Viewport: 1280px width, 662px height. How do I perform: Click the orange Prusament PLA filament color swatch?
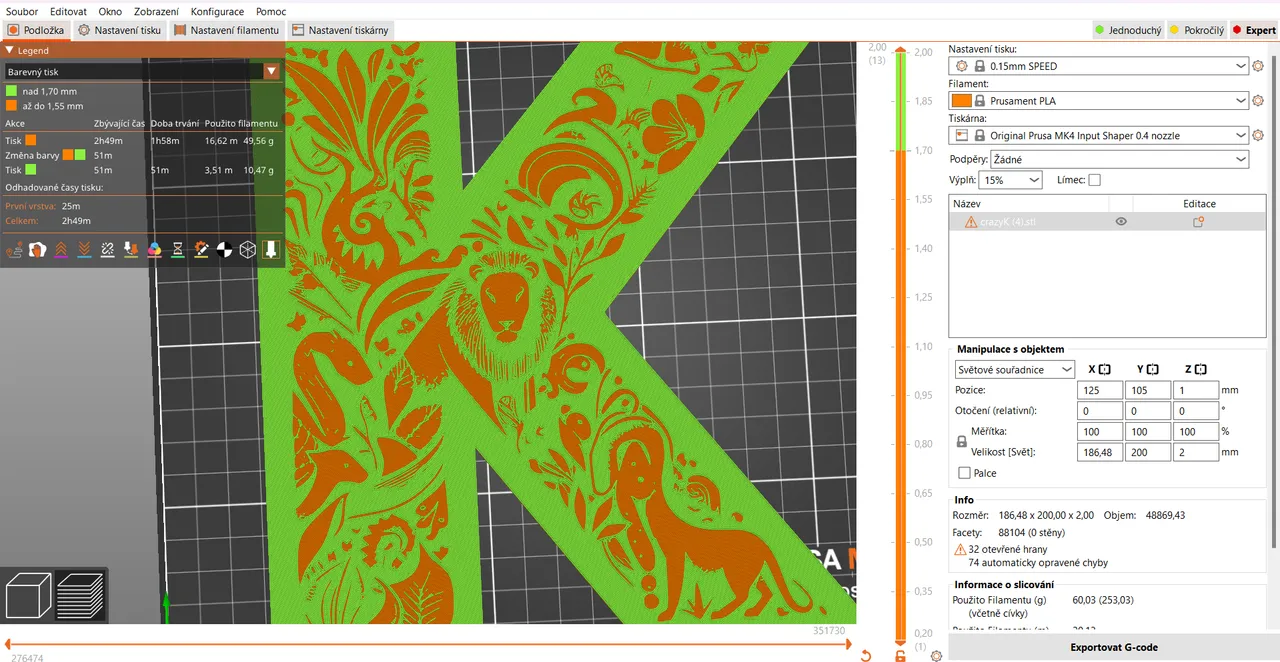(x=961, y=101)
